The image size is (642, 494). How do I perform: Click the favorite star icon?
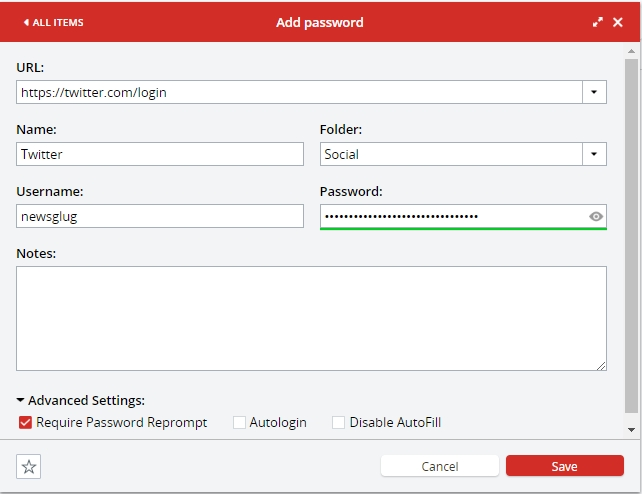point(28,466)
